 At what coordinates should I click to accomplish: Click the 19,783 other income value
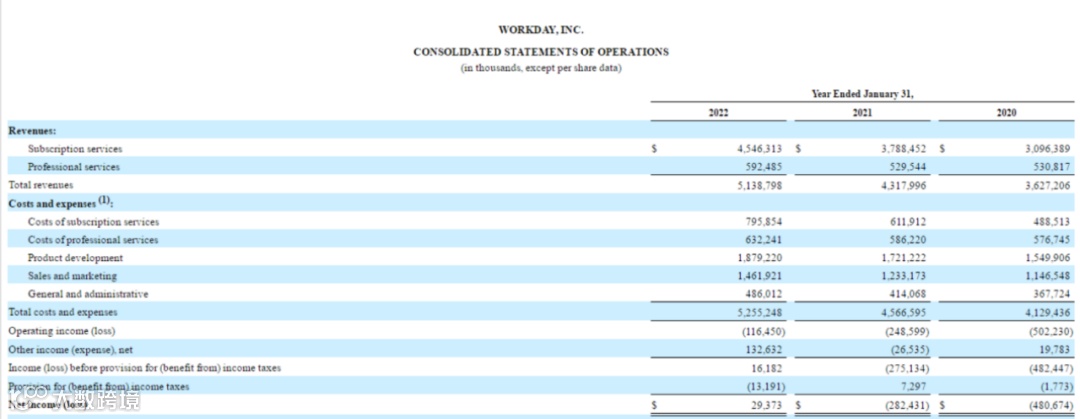tap(1056, 349)
